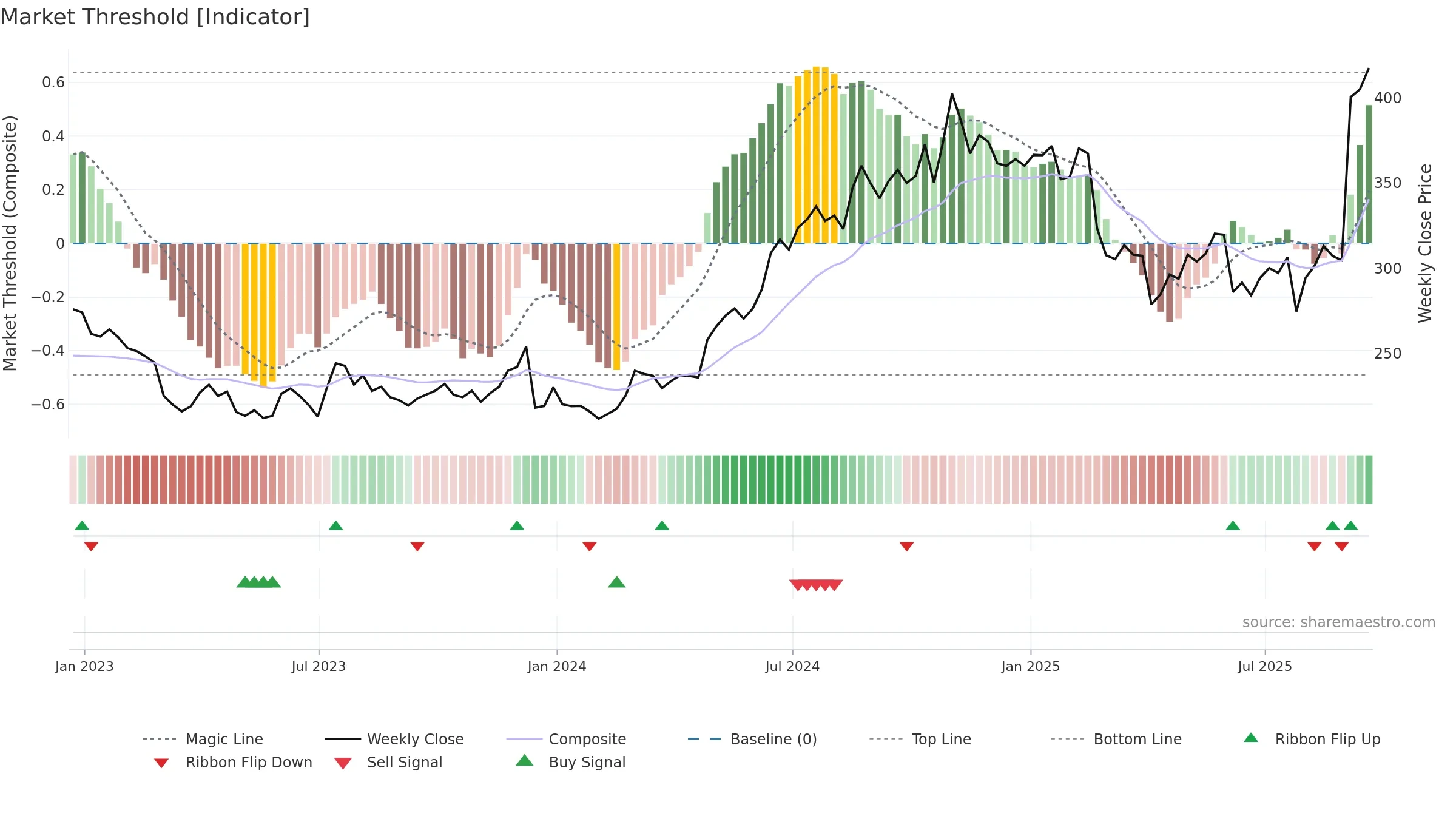This screenshot has width=1456, height=819.
Task: Click the first ribbon flip up marker at Jan 2023
Action: coord(82,525)
